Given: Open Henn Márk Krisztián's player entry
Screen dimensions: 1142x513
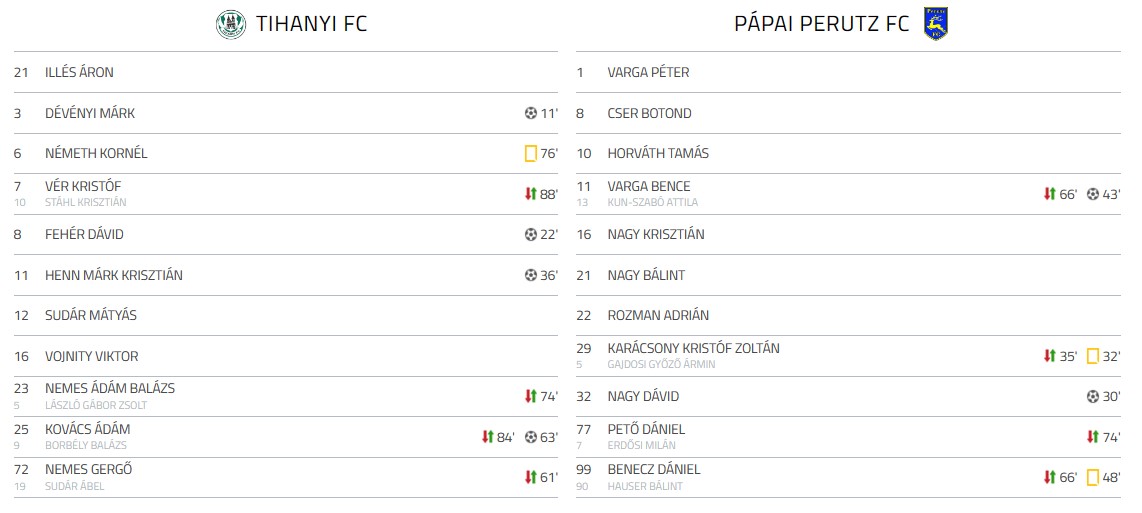Looking at the screenshot, I should tap(114, 276).
